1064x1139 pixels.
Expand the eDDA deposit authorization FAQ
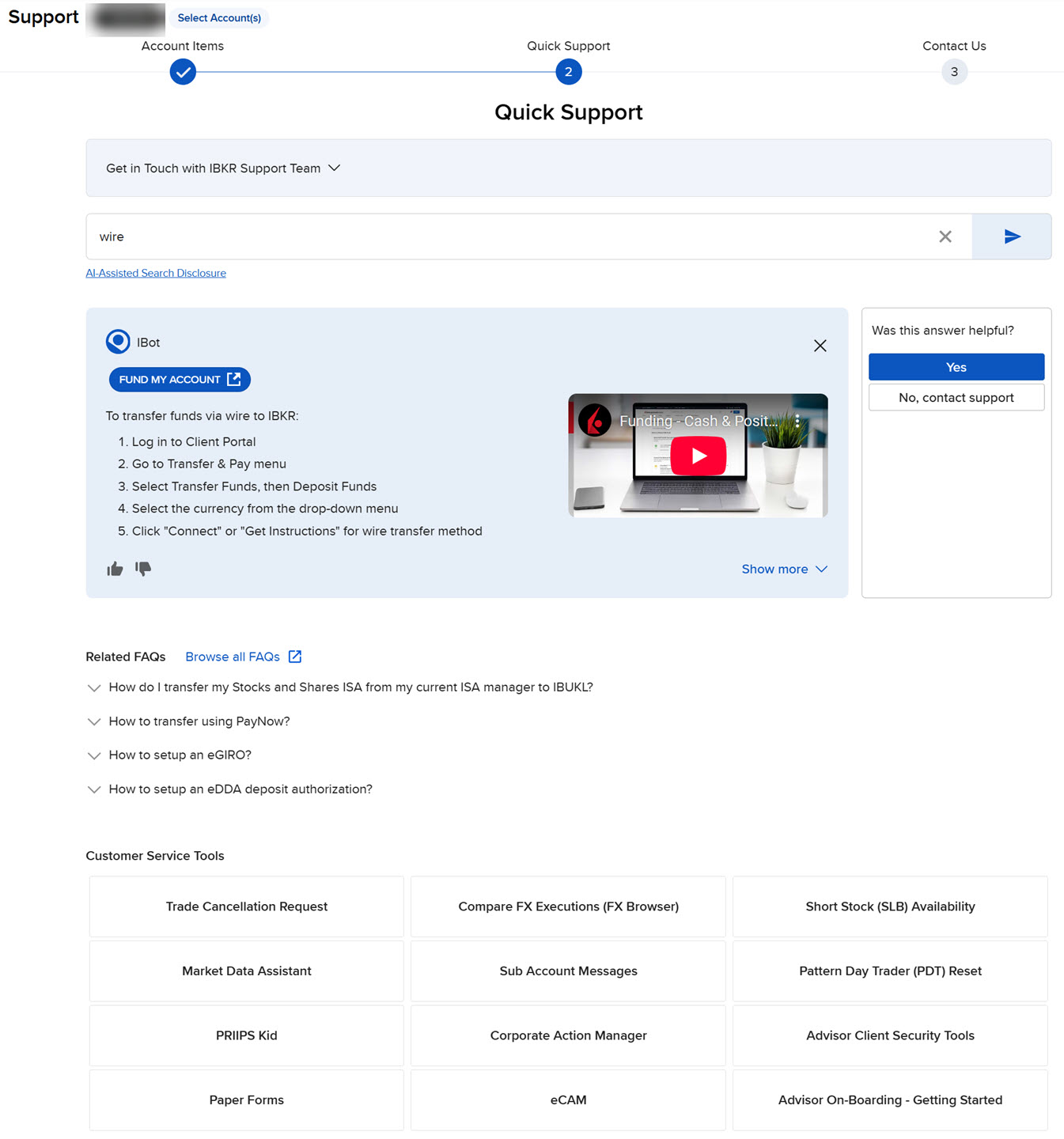tap(240, 789)
